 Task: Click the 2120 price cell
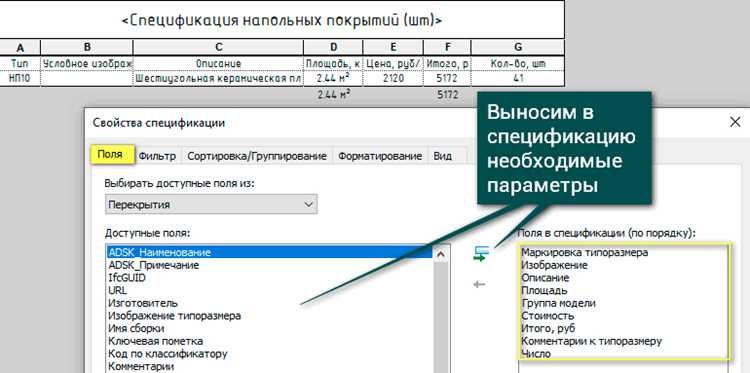click(x=393, y=78)
